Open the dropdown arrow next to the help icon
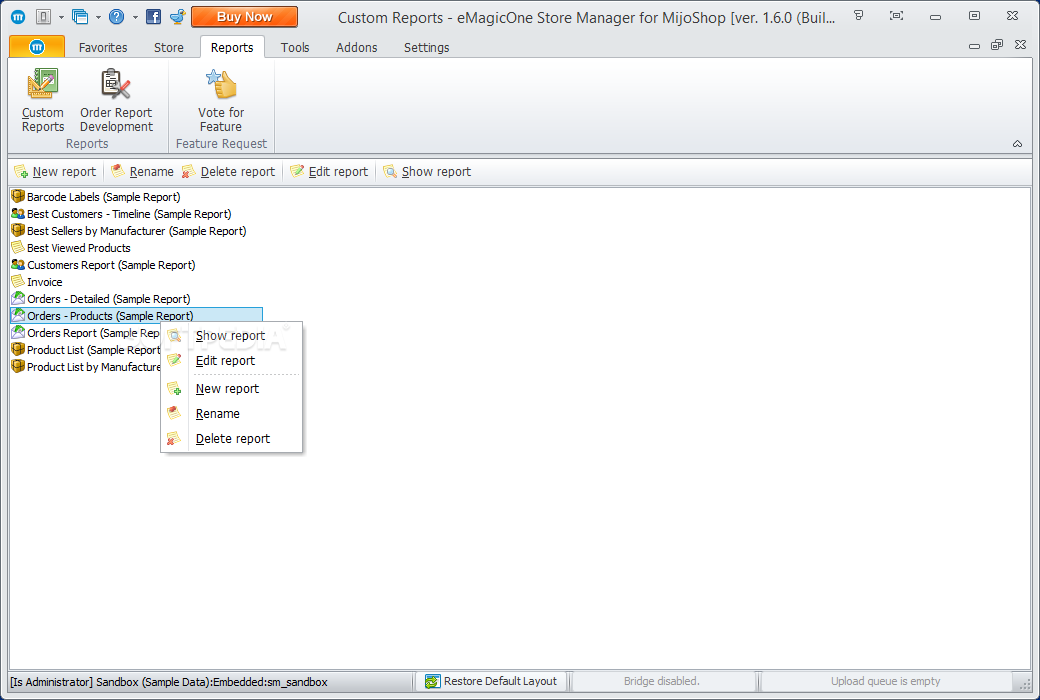 [x=135, y=17]
